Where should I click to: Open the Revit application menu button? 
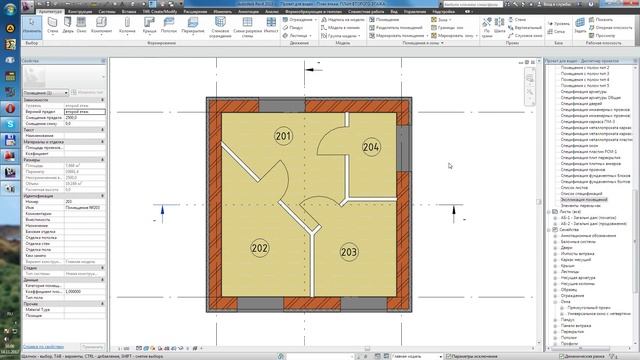28,6
